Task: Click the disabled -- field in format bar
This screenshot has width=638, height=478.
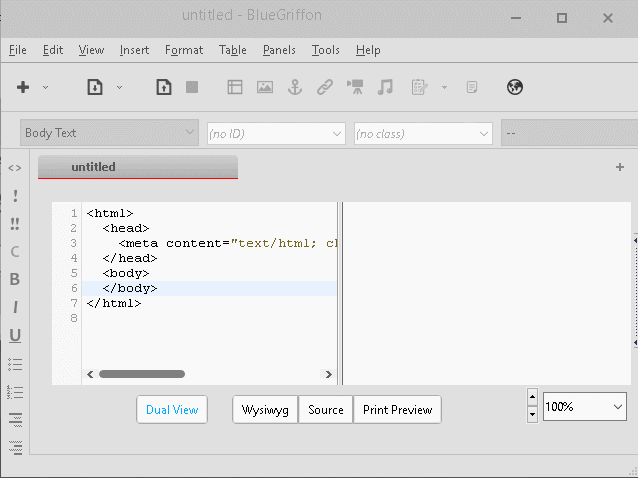Action: point(570,133)
